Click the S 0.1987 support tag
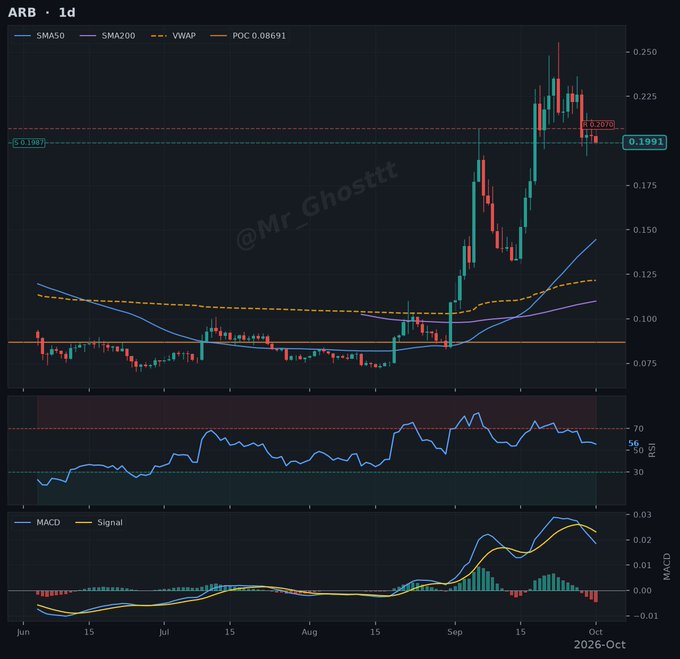680x659 pixels. [x=29, y=143]
